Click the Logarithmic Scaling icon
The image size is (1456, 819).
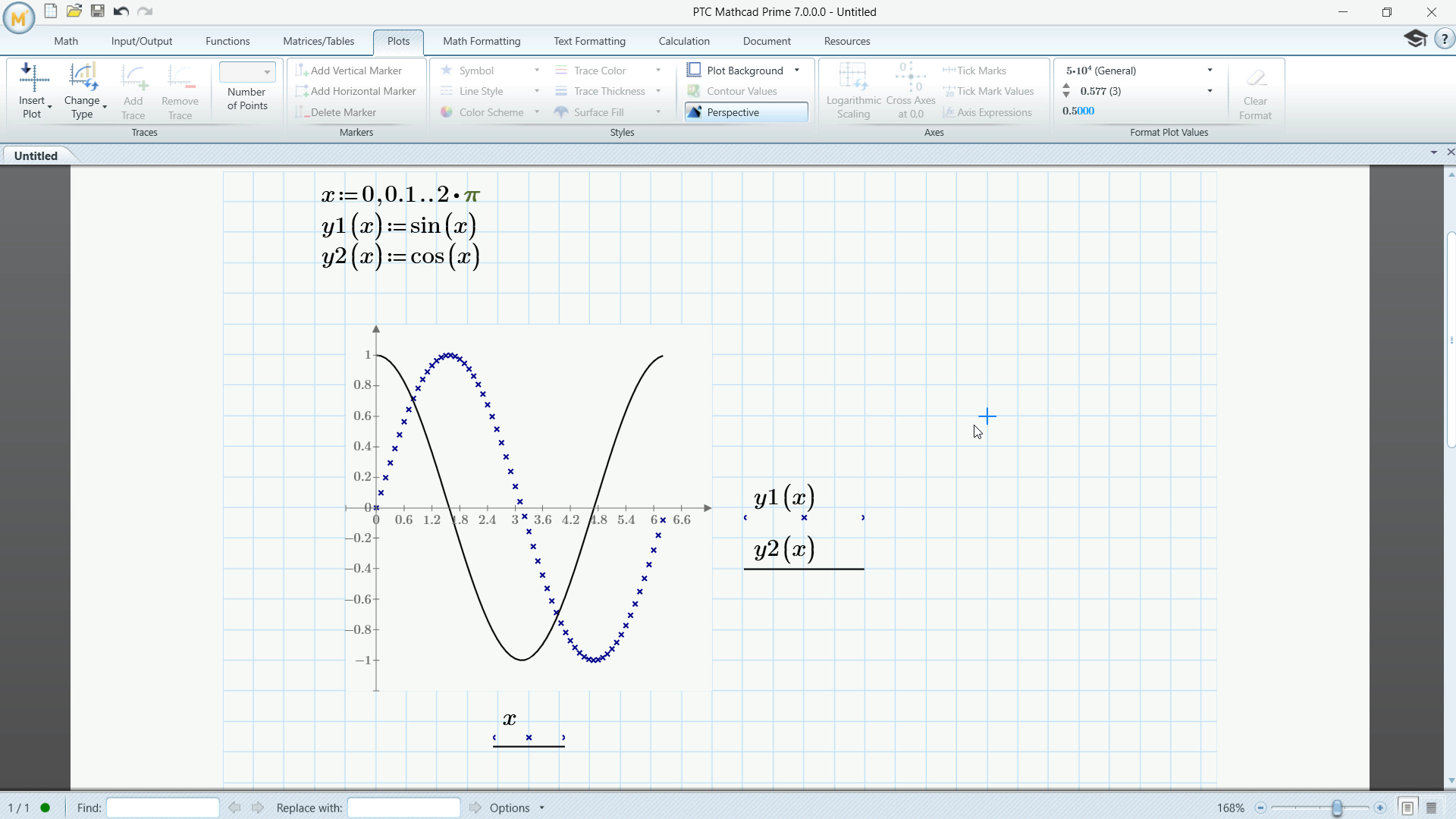tap(853, 77)
